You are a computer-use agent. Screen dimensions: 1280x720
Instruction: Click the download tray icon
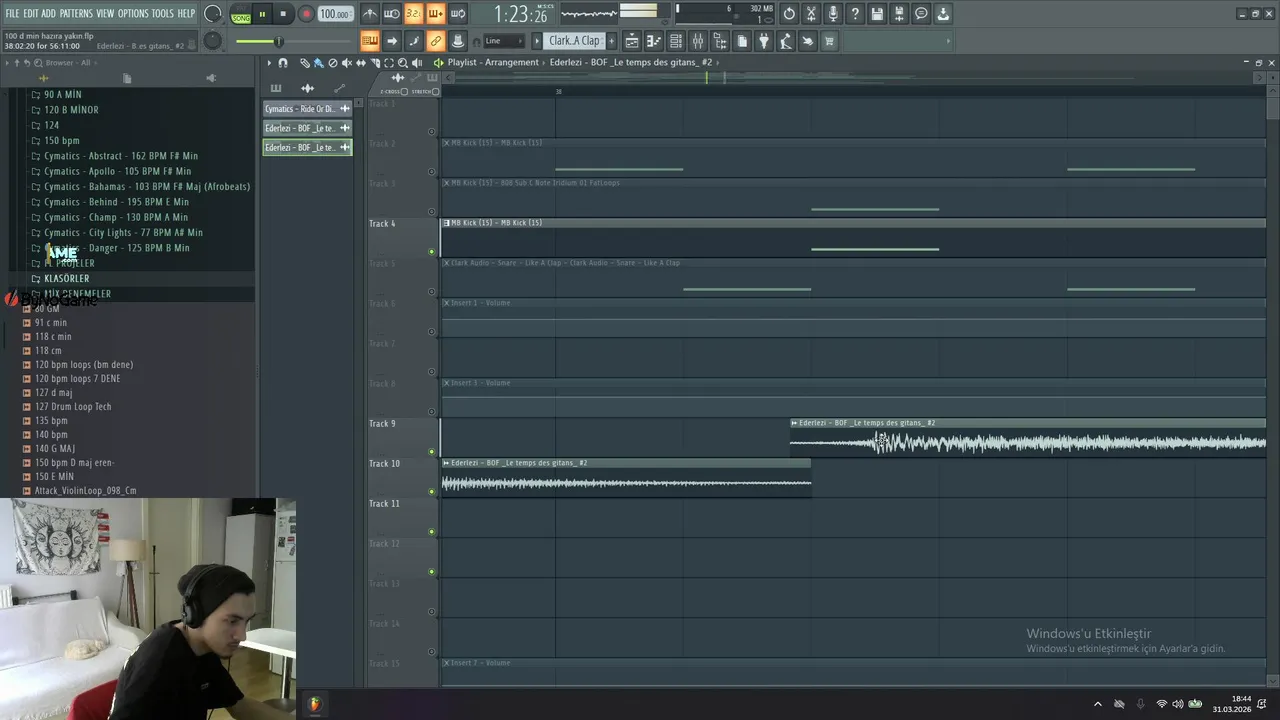[943, 14]
